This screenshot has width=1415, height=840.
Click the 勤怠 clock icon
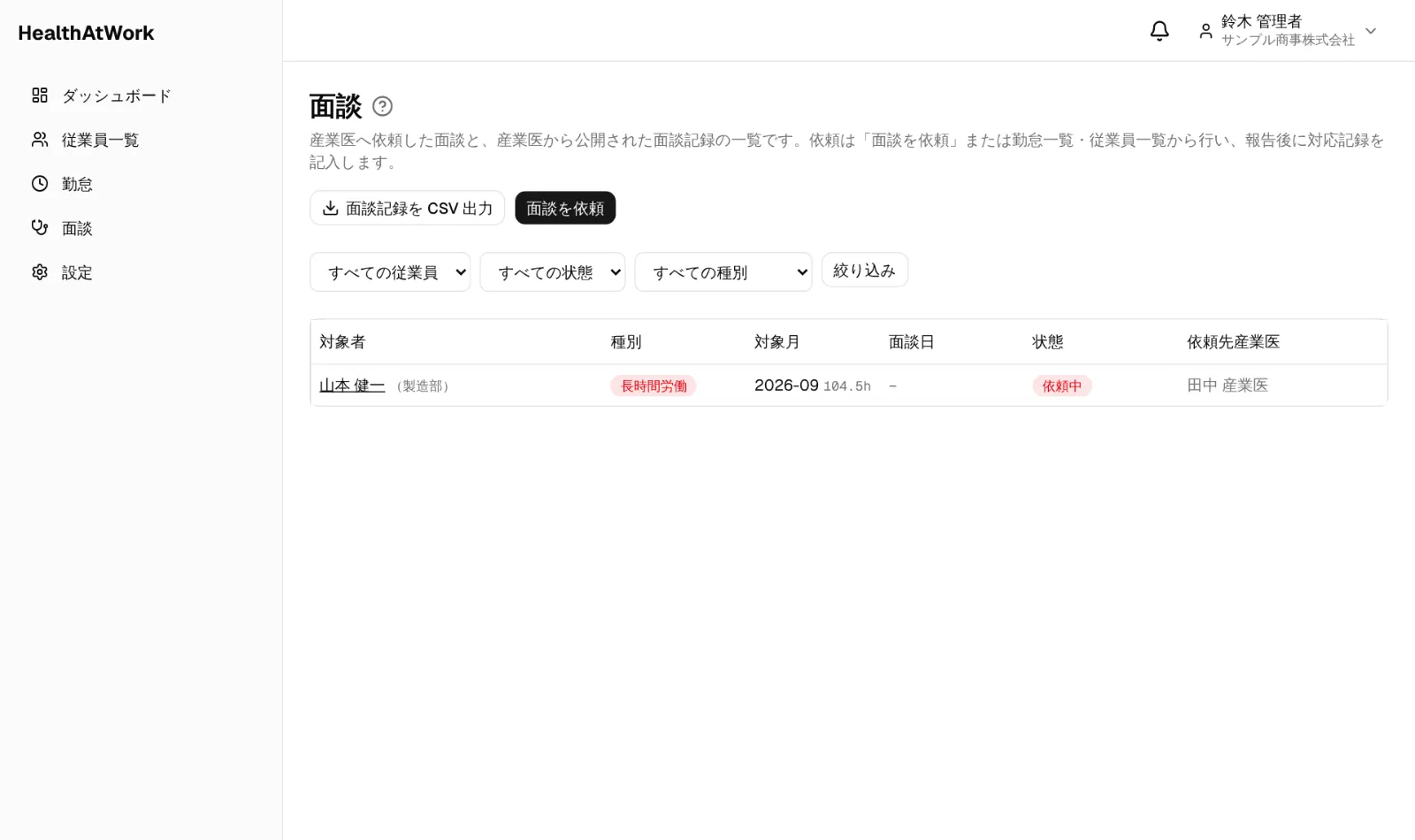point(40,184)
